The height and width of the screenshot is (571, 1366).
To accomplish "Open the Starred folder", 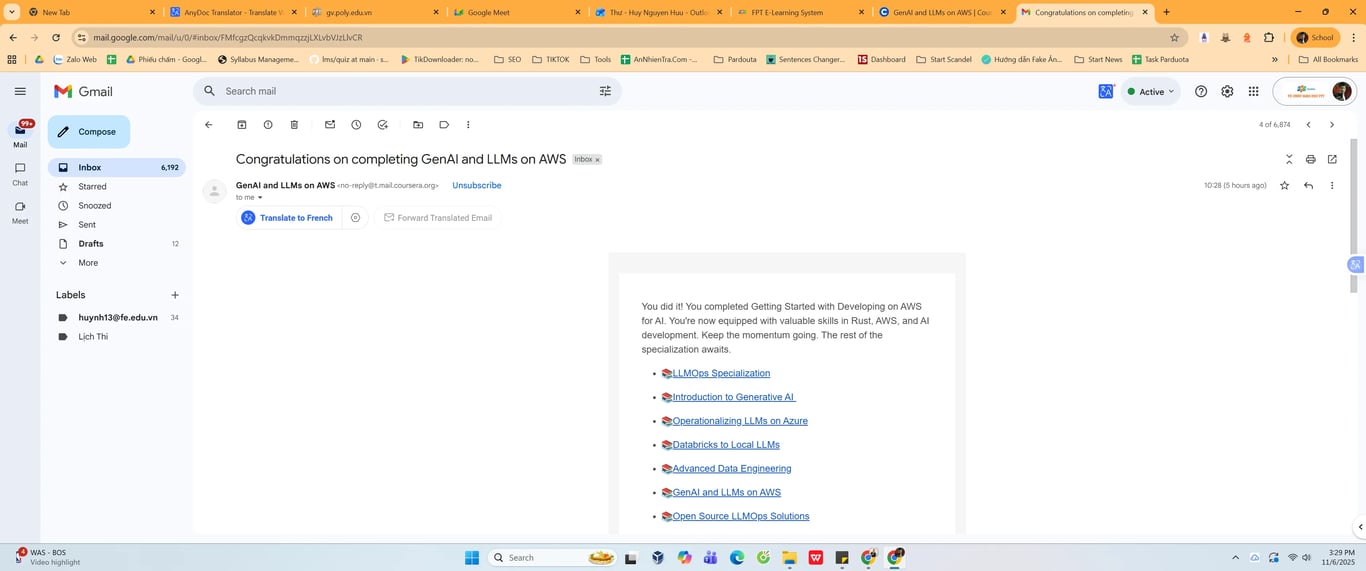I will 116,187.
